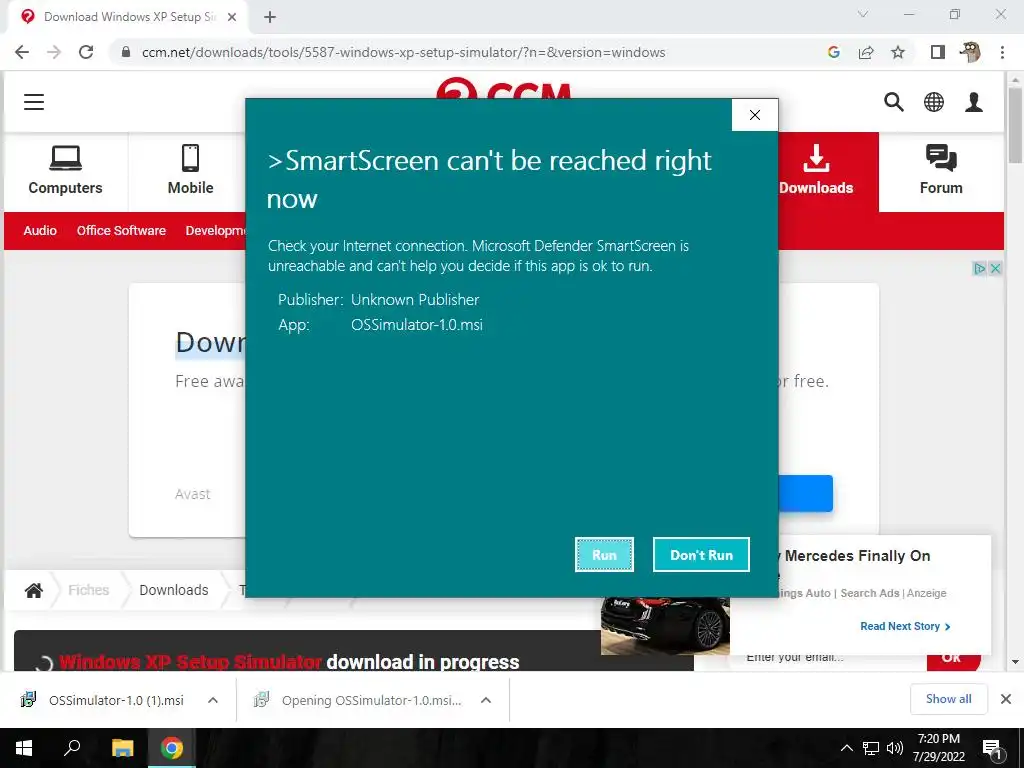Open the Forum section
Viewport: 1024px width, 768px height.
point(941,171)
